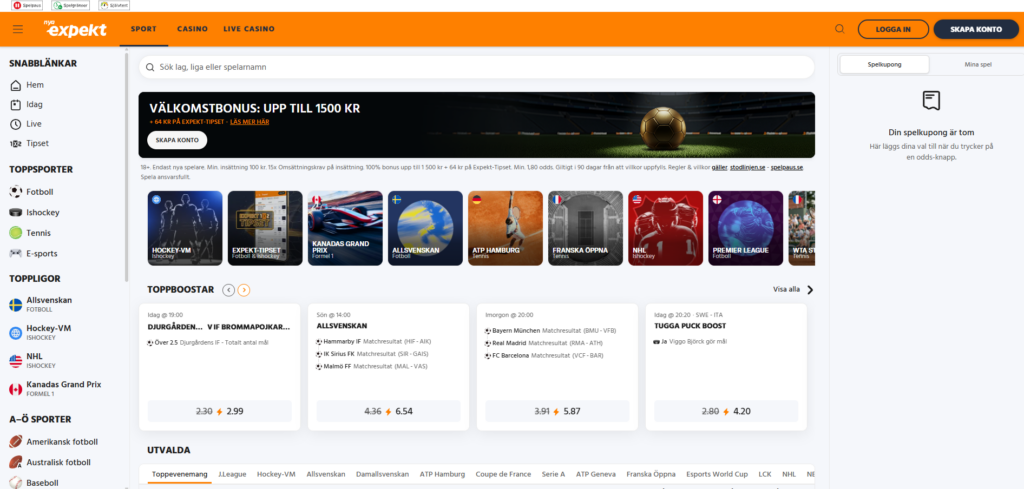Open the ATP Hamburg promo card
Viewport: 1024px width, 489px height.
(505, 228)
